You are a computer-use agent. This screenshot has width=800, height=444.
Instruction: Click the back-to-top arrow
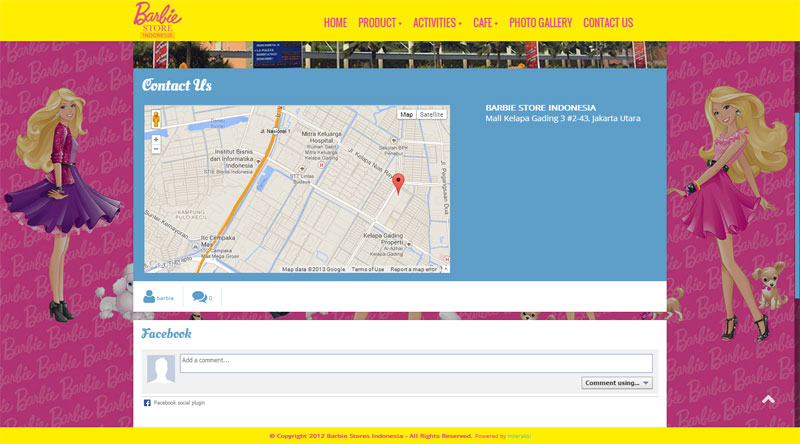[768, 400]
